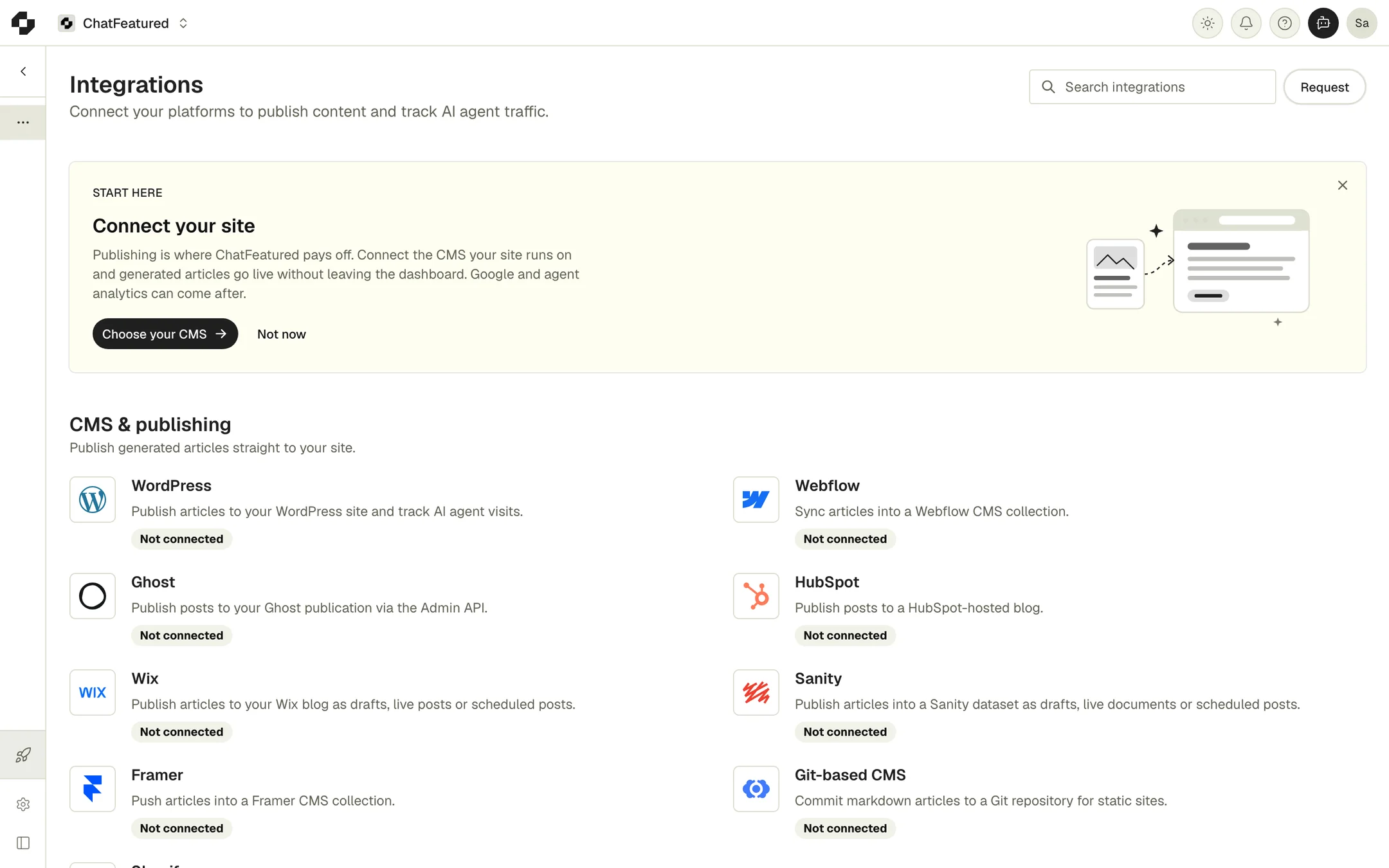Collapse sidebar with back chevron
This screenshot has height=868, width=1389.
click(x=23, y=71)
